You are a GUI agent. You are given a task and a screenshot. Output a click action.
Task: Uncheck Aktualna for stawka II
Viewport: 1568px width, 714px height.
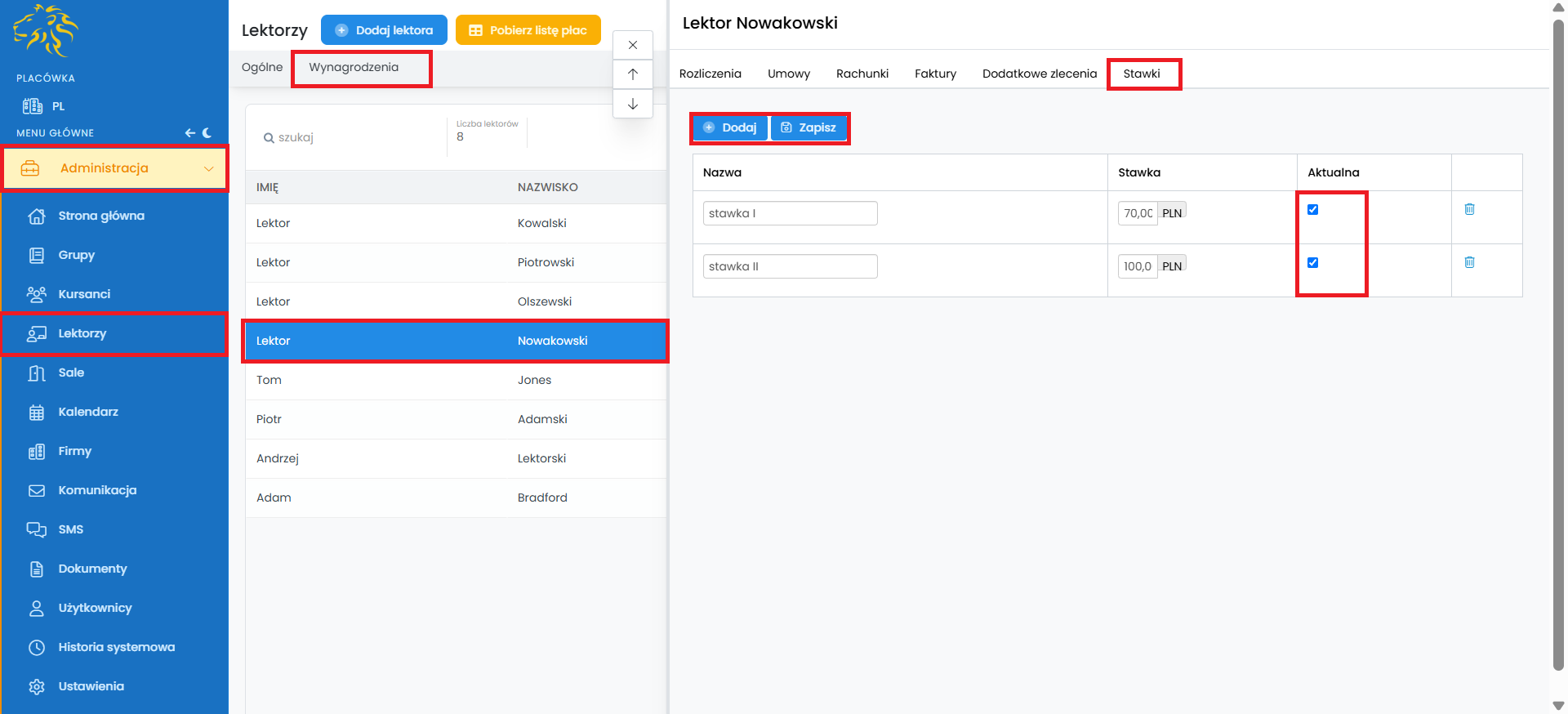point(1312,263)
